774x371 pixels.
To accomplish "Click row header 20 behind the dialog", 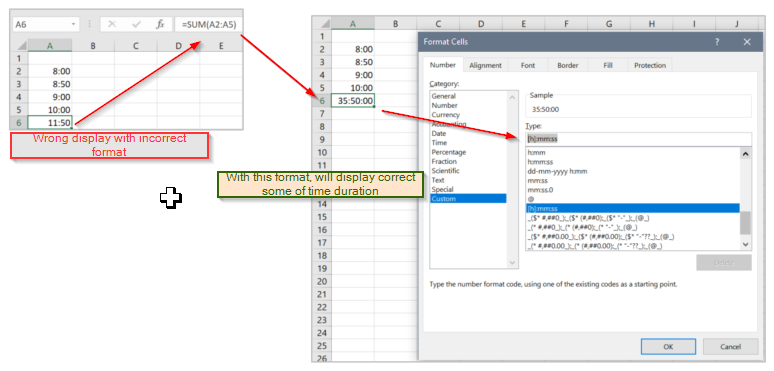I will pyautogui.click(x=322, y=281).
